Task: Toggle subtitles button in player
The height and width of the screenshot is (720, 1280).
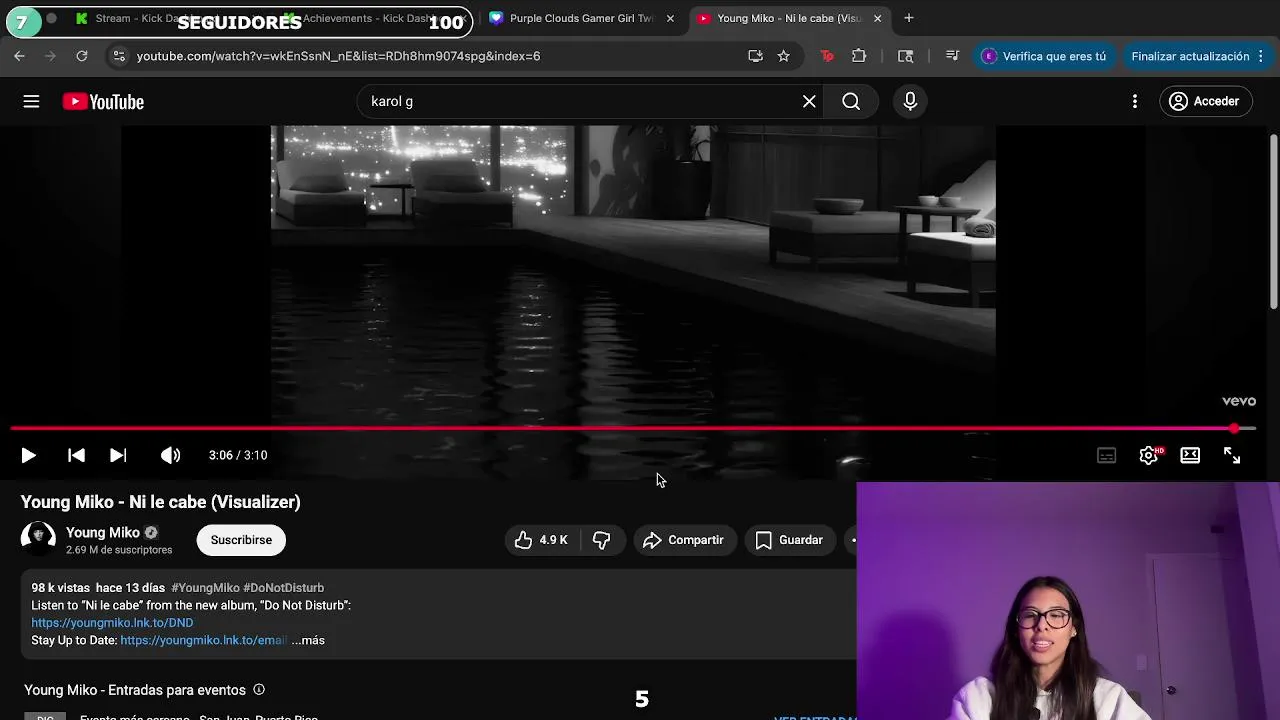Action: [1106, 455]
